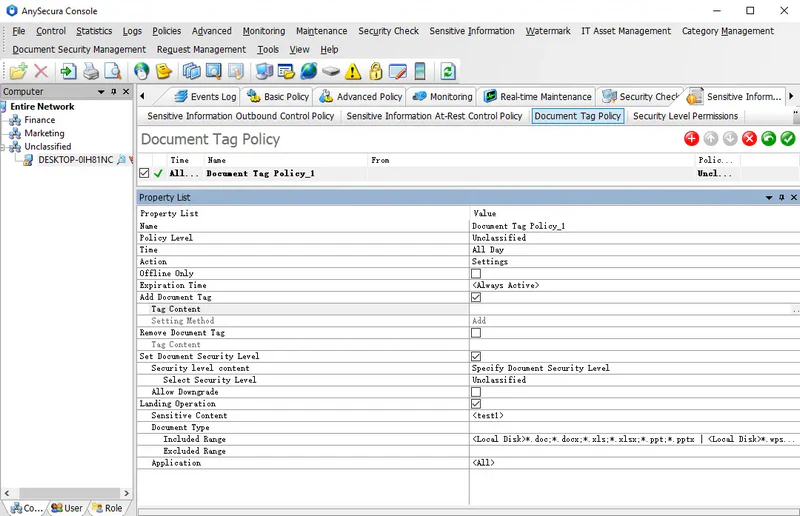Click the yellow warning triangle toolbar icon
This screenshot has height=516, width=800.
[353, 71]
